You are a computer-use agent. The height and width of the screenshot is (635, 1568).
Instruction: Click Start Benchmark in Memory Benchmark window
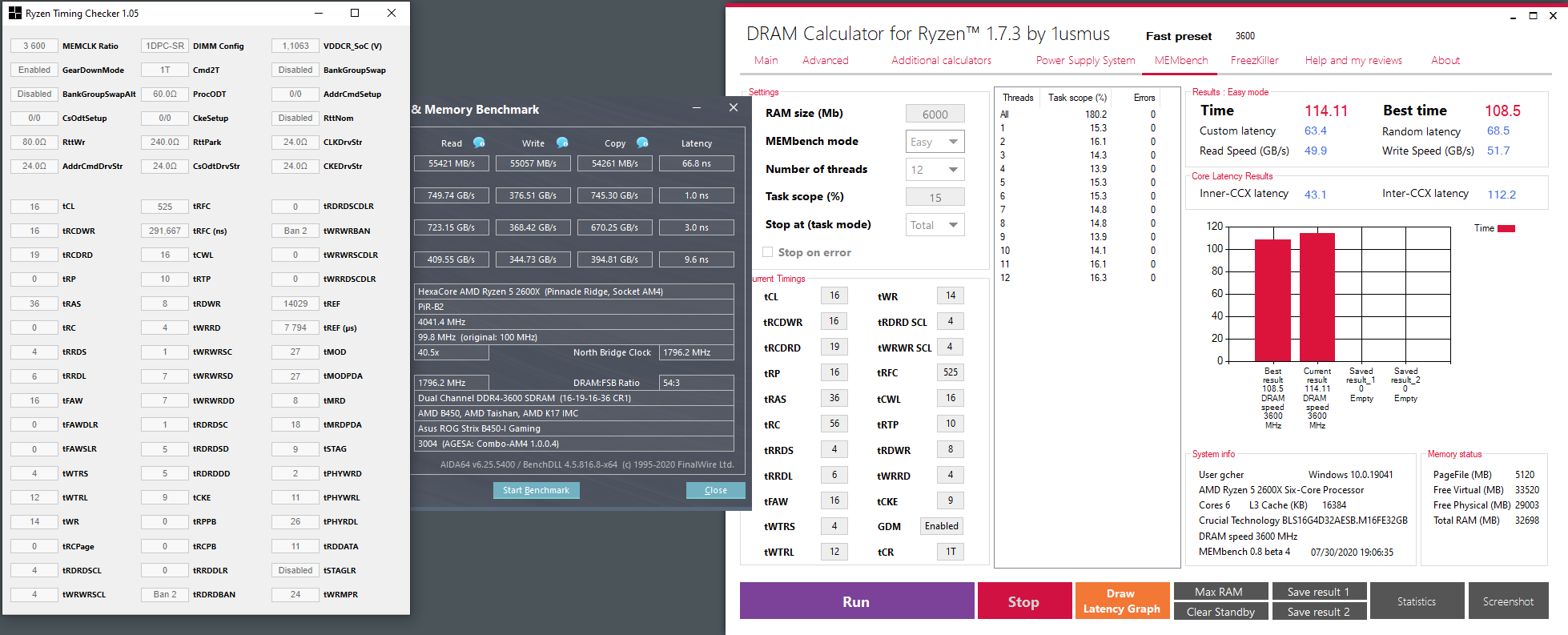click(536, 490)
